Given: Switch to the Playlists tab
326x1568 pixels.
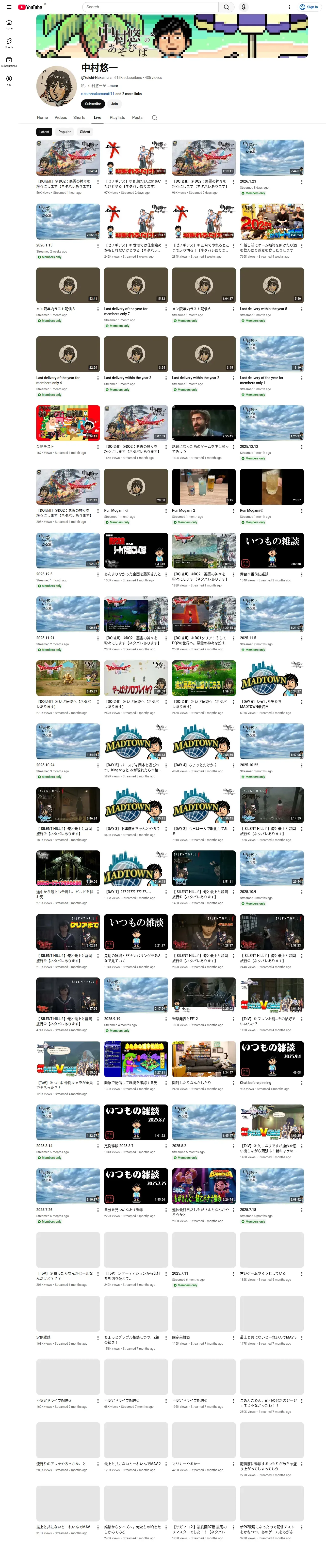Looking at the screenshot, I should coord(118,117).
